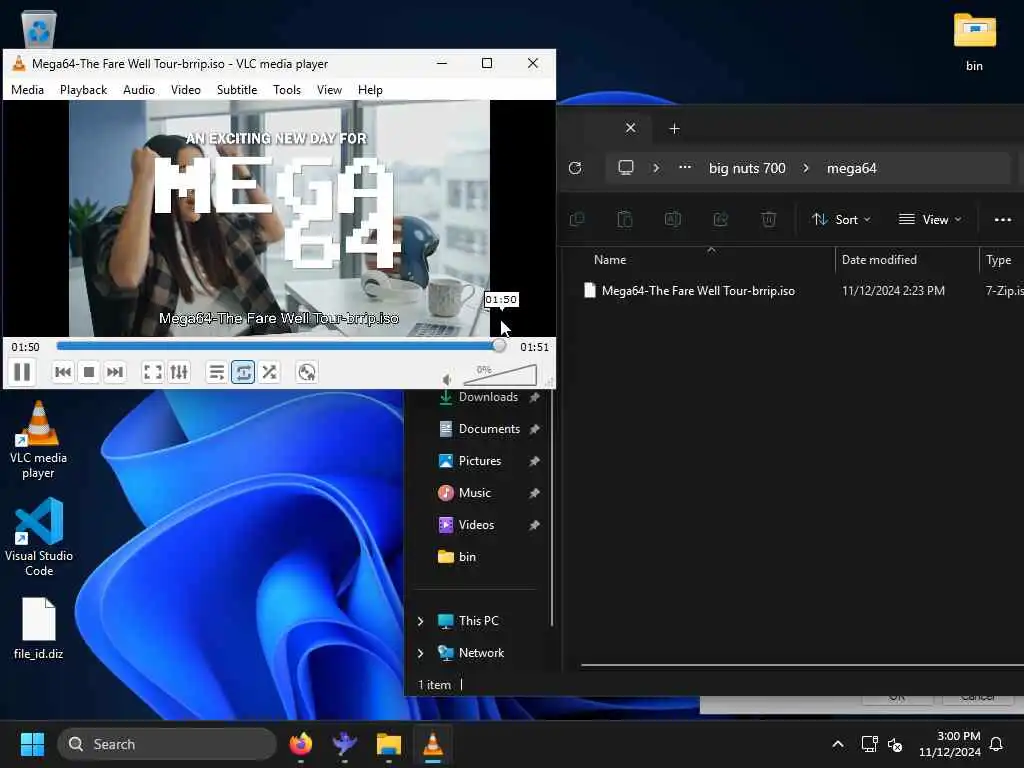Refresh the File Explorer folder

point(575,168)
